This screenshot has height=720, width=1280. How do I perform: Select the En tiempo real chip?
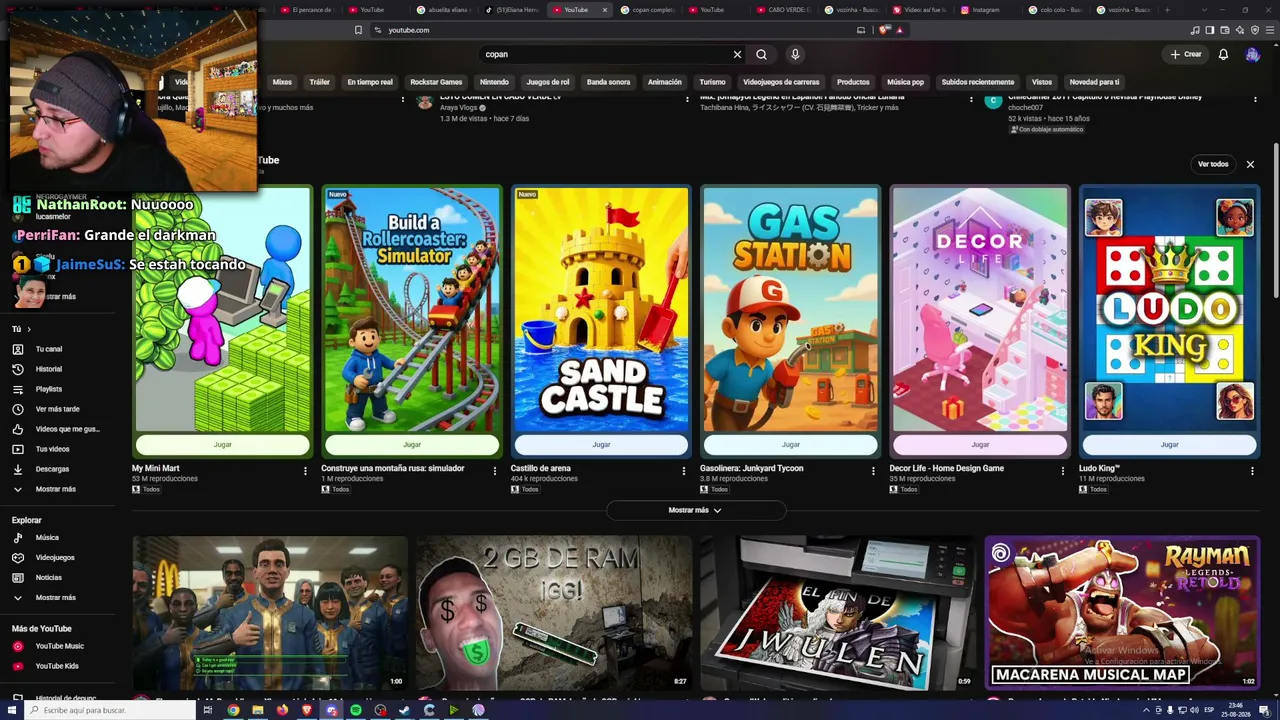point(370,82)
